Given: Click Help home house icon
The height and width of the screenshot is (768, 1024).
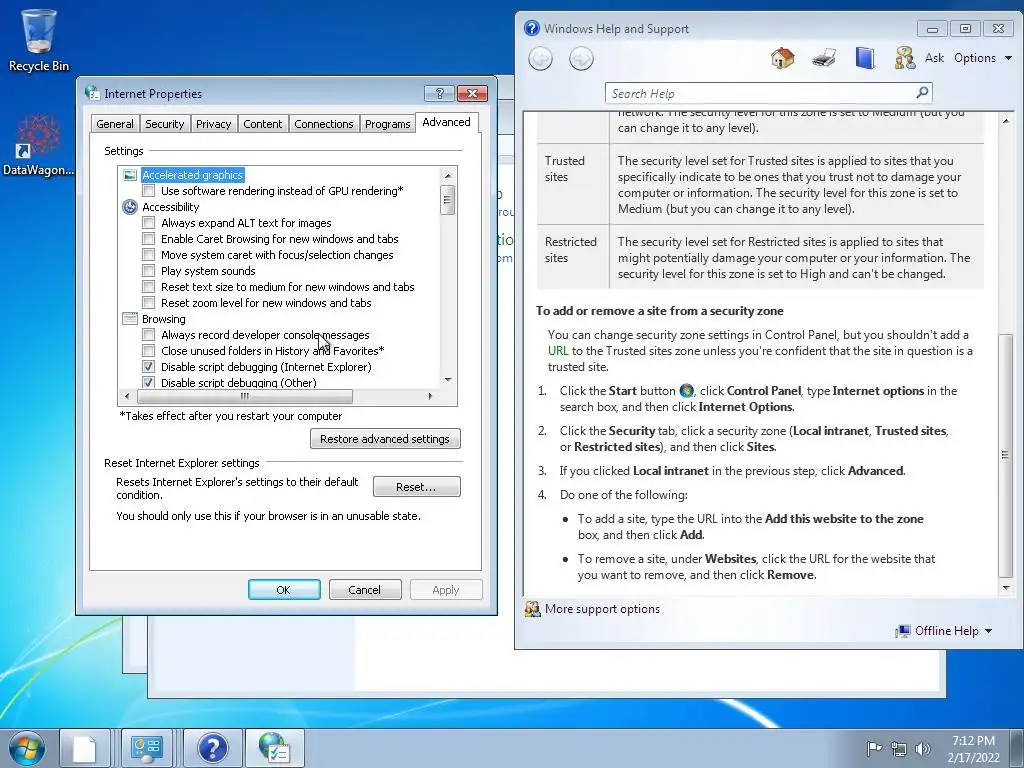Looking at the screenshot, I should (782, 58).
